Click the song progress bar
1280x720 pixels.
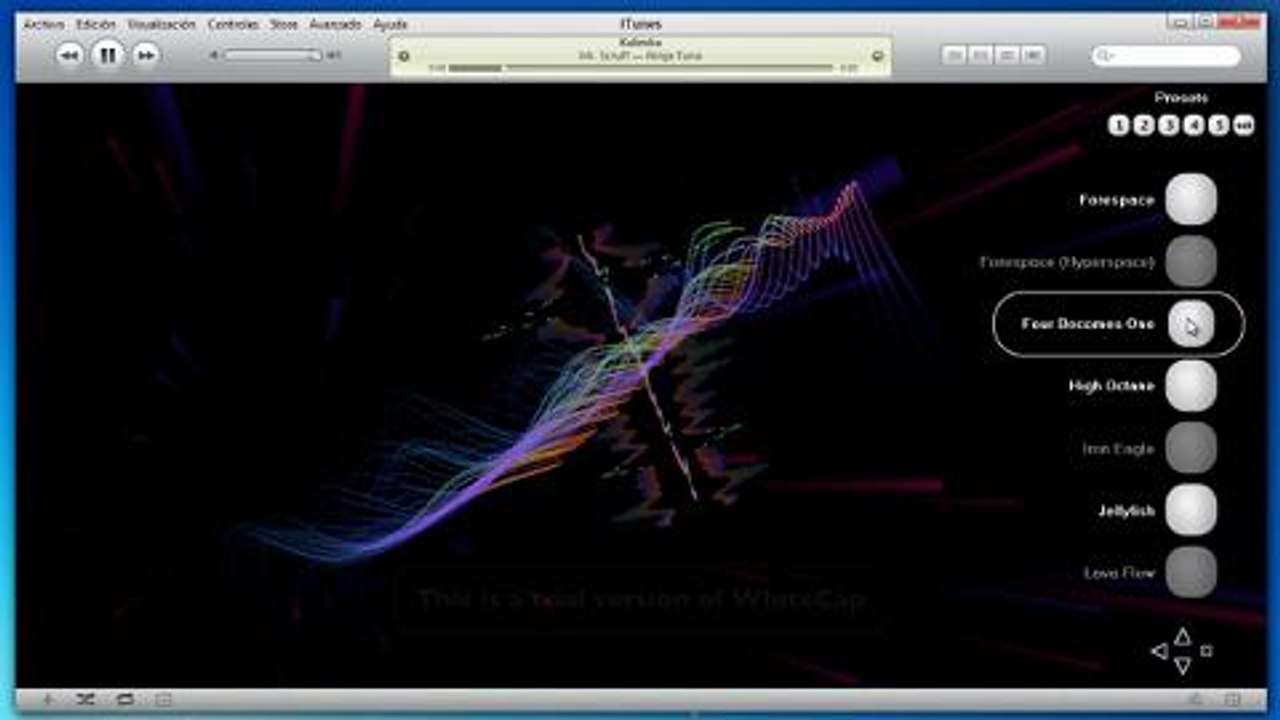pos(640,68)
